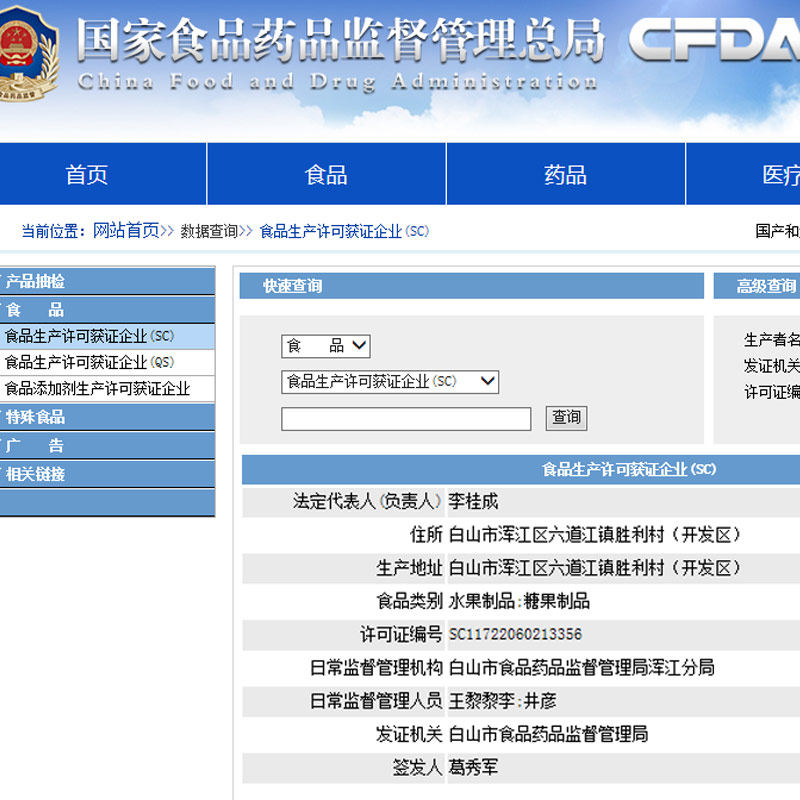Viewport: 800px width, 800px height.
Task: Select sidebar item 食品生产许可获证企业(SC)
Action: coord(107,336)
